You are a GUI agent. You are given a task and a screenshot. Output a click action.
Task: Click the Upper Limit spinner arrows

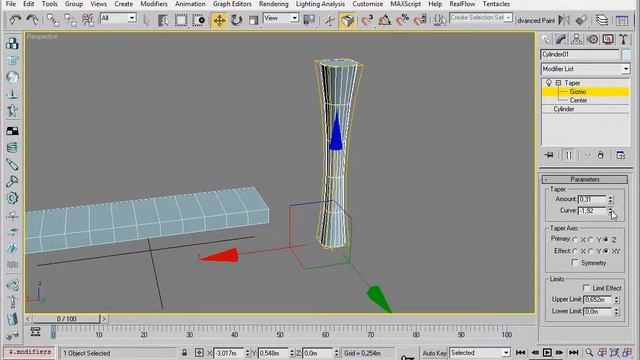(616, 300)
